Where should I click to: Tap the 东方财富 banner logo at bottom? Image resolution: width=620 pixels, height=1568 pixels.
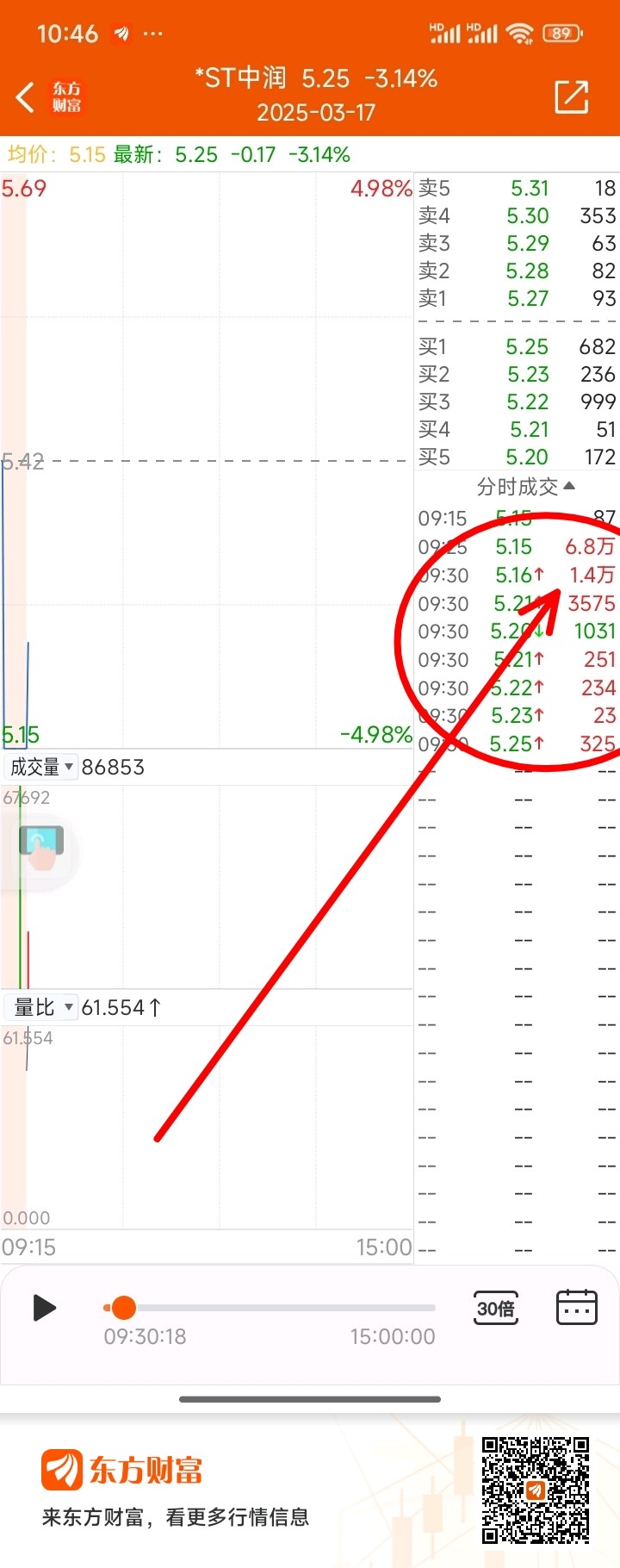pos(121,1470)
